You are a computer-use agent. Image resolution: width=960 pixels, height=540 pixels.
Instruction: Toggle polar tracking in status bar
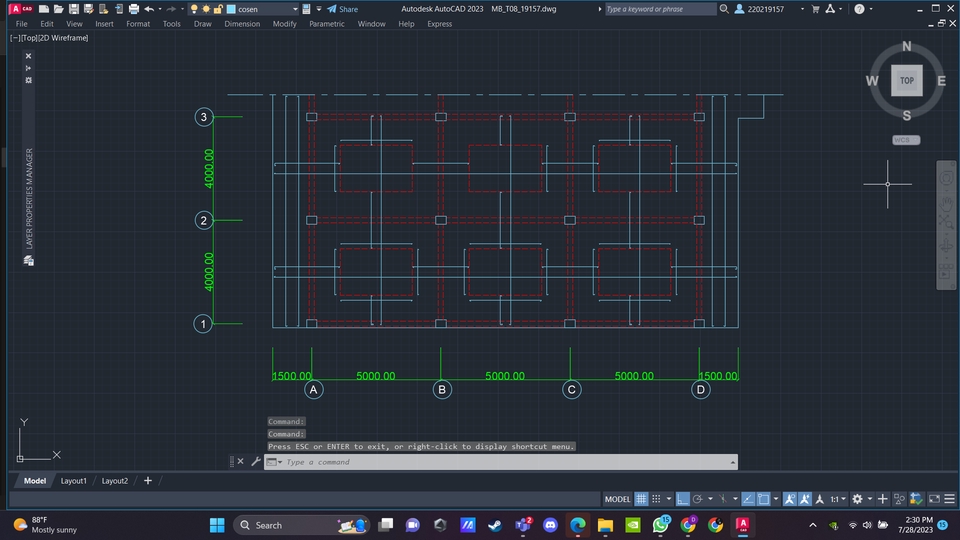697,499
